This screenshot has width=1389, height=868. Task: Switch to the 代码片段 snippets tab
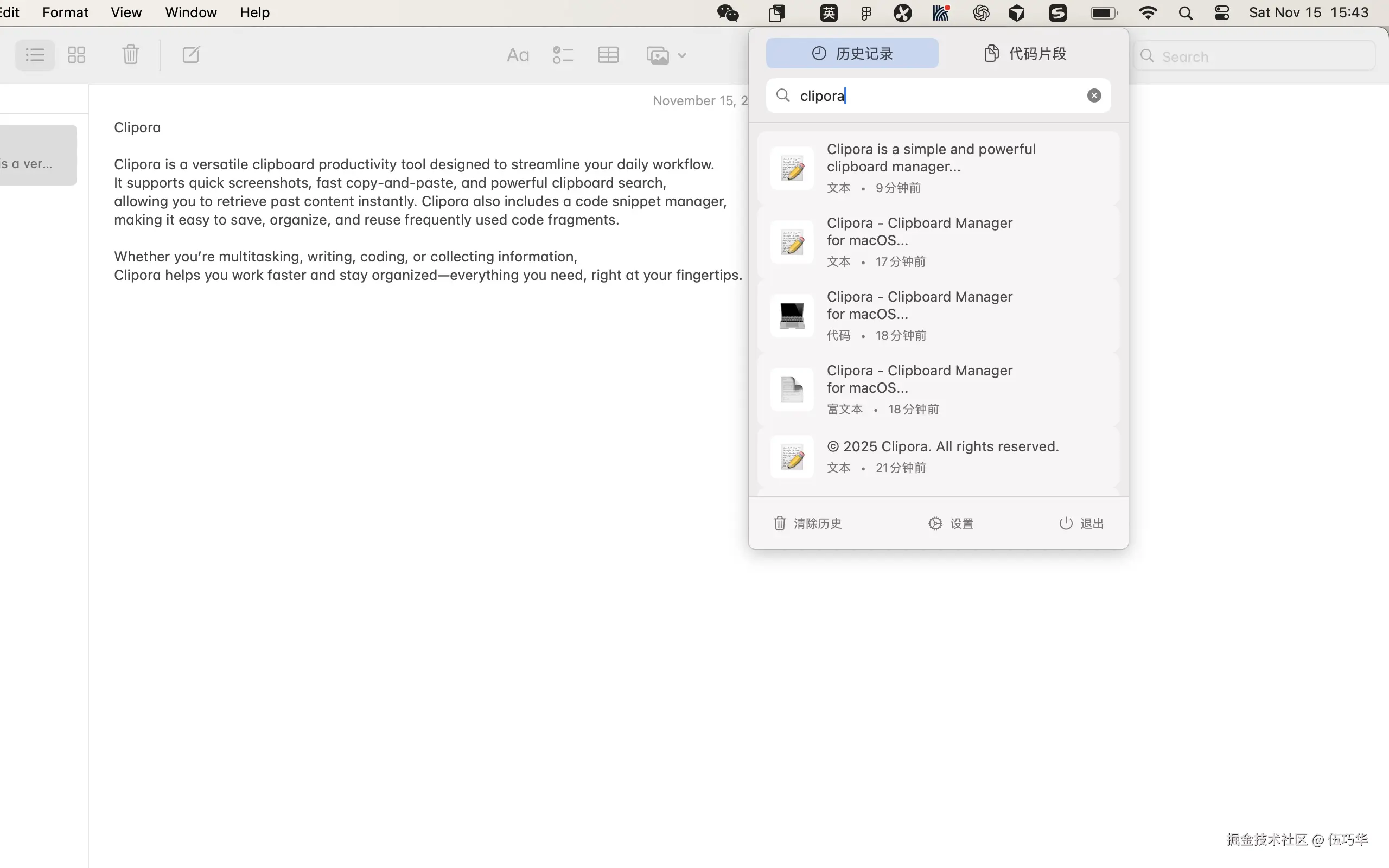[1025, 53]
